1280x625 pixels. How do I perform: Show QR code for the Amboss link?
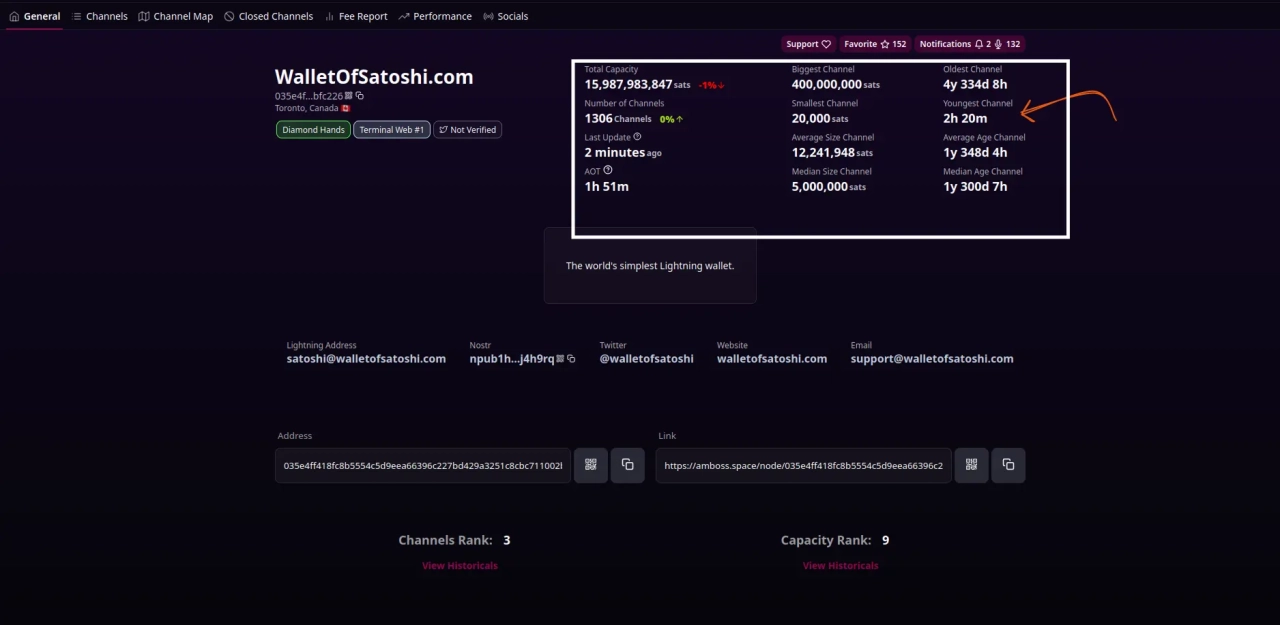[x=970, y=465]
